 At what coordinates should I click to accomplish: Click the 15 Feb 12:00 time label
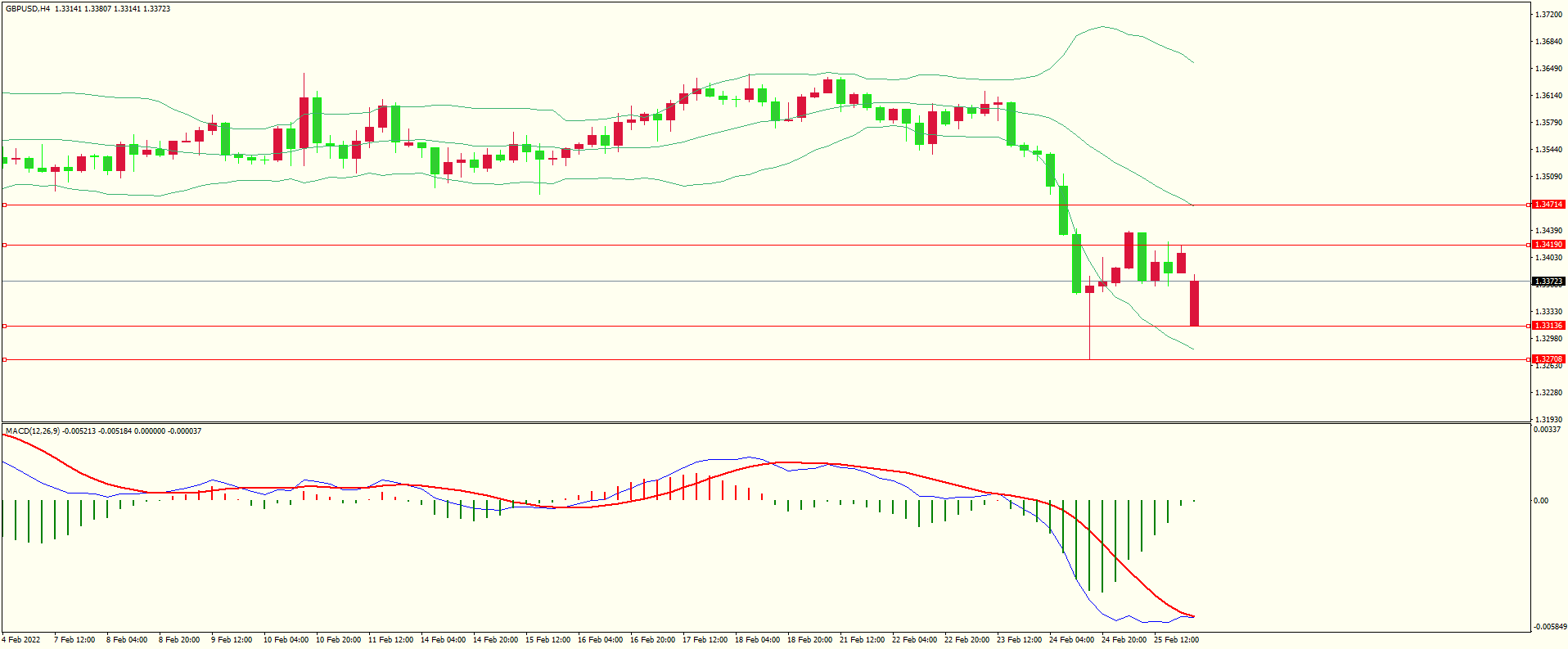547,640
